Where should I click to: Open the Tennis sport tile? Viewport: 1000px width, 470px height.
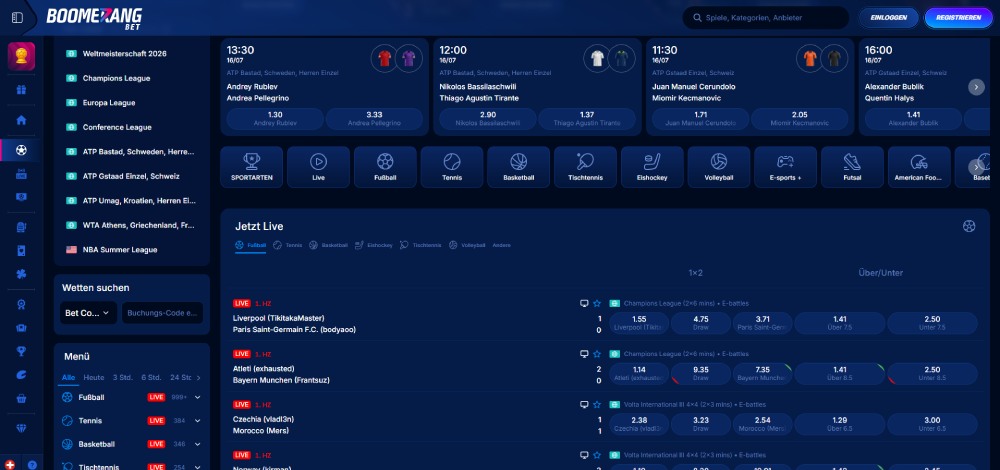(452, 167)
